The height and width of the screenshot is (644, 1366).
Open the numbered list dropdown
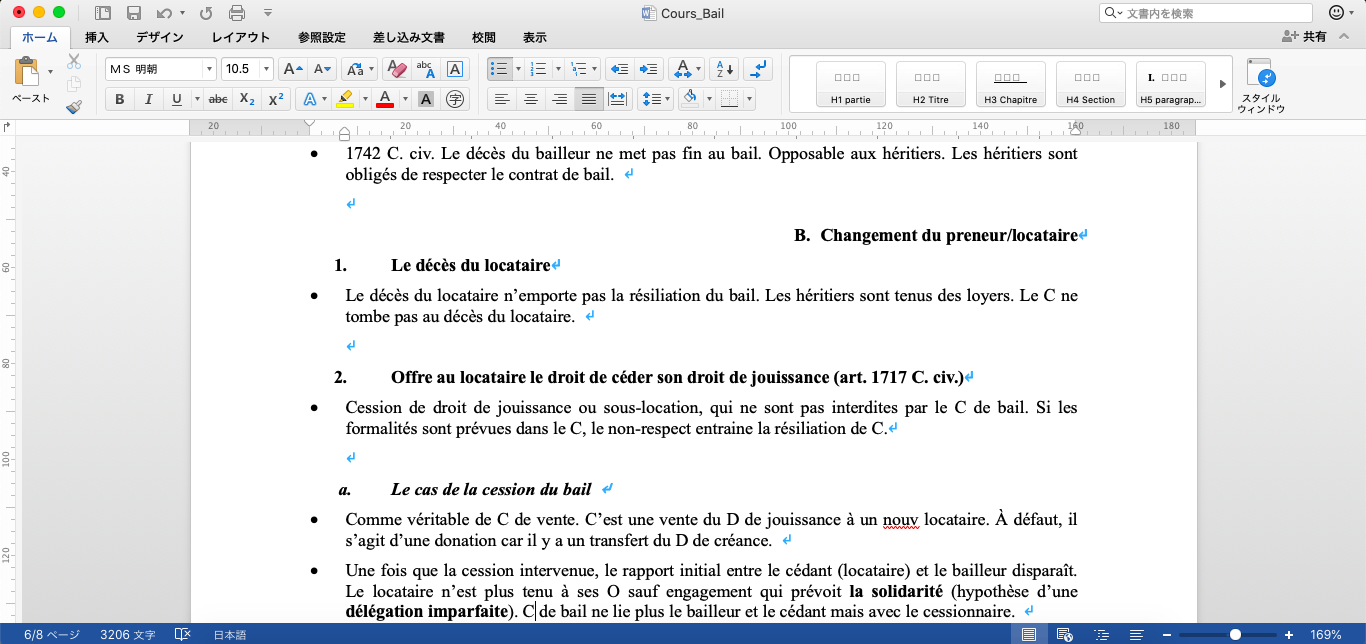click(x=556, y=69)
